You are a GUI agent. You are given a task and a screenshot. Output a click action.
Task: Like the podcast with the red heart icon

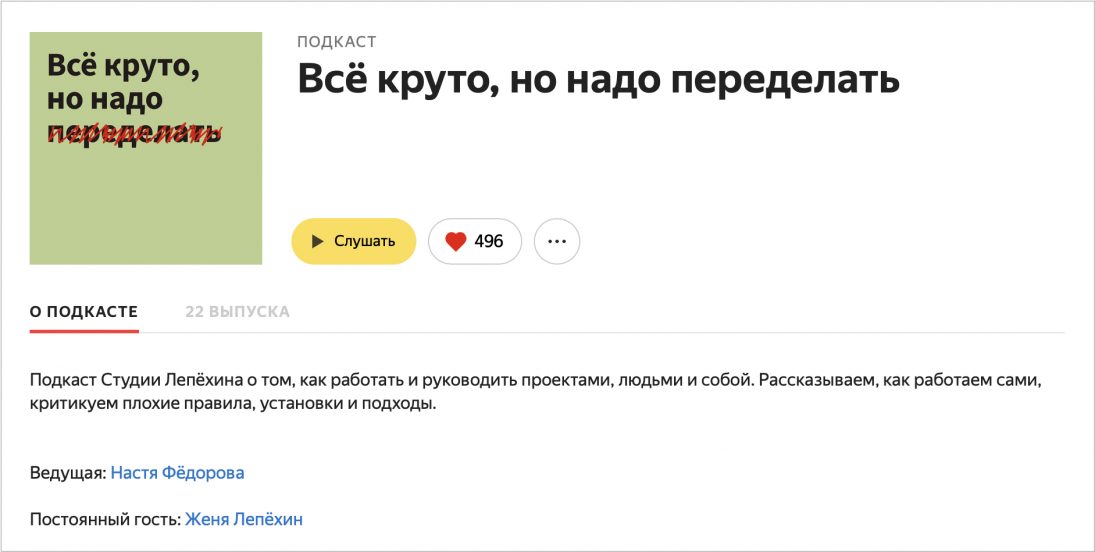(456, 241)
